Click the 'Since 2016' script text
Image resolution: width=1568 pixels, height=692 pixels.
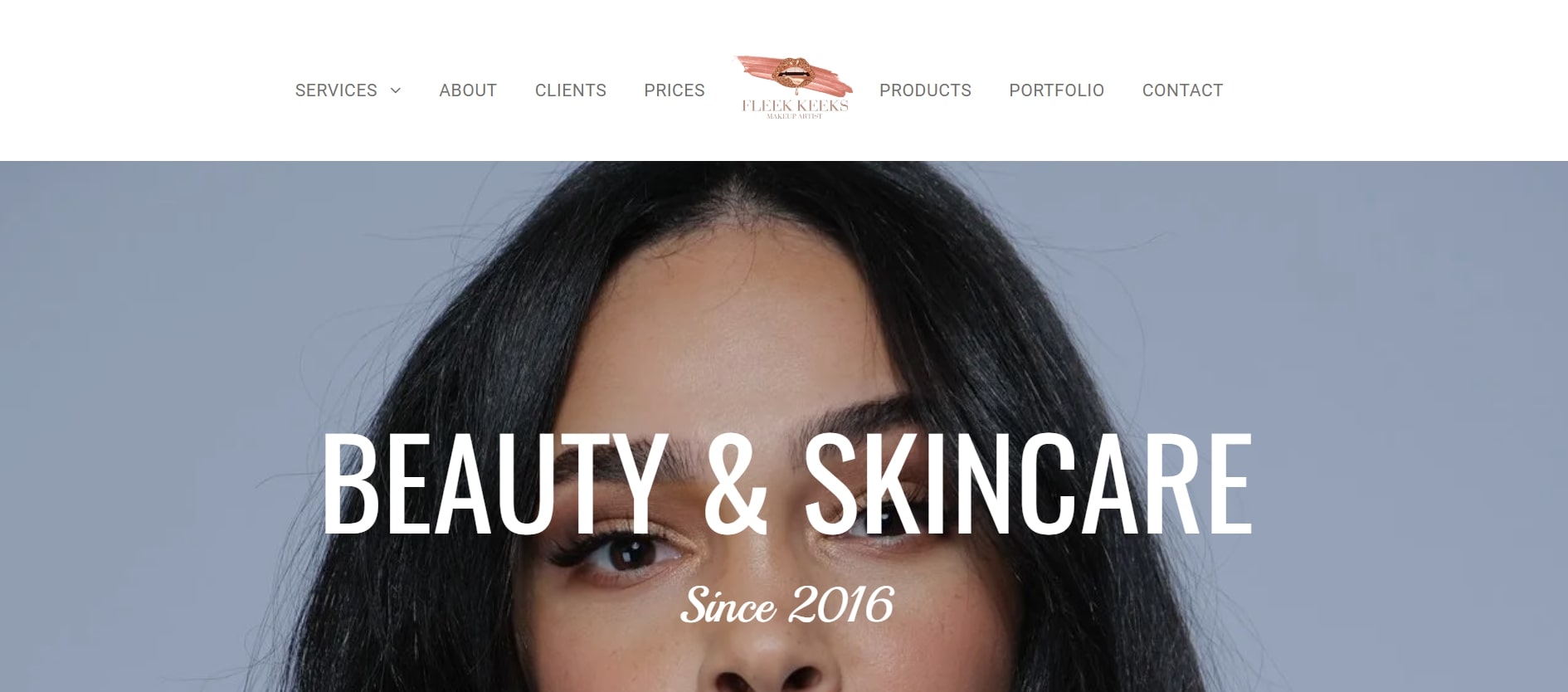(786, 605)
